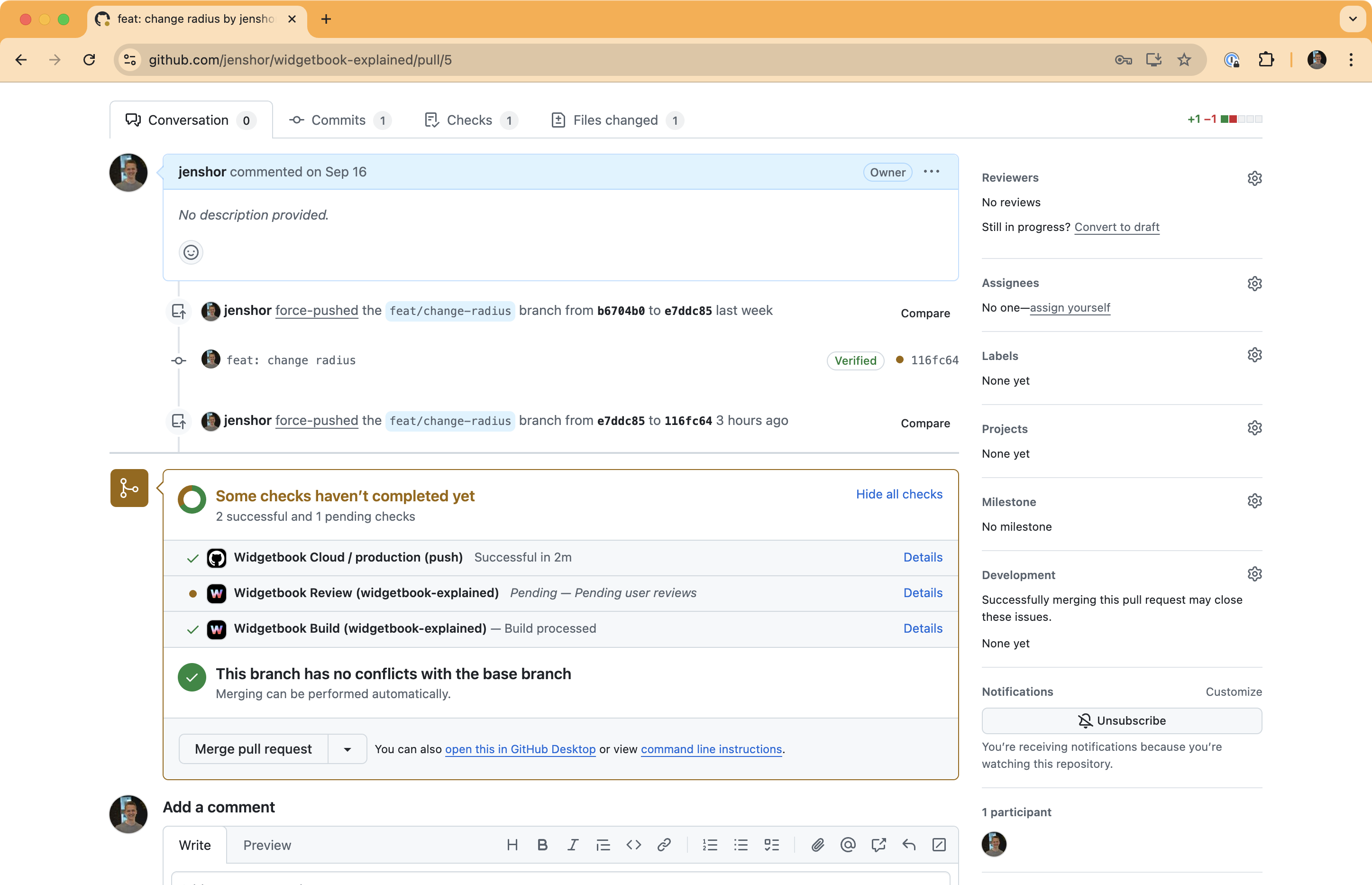
Task: Click the Bold formatting icon in editor toolbar
Action: pyautogui.click(x=542, y=845)
